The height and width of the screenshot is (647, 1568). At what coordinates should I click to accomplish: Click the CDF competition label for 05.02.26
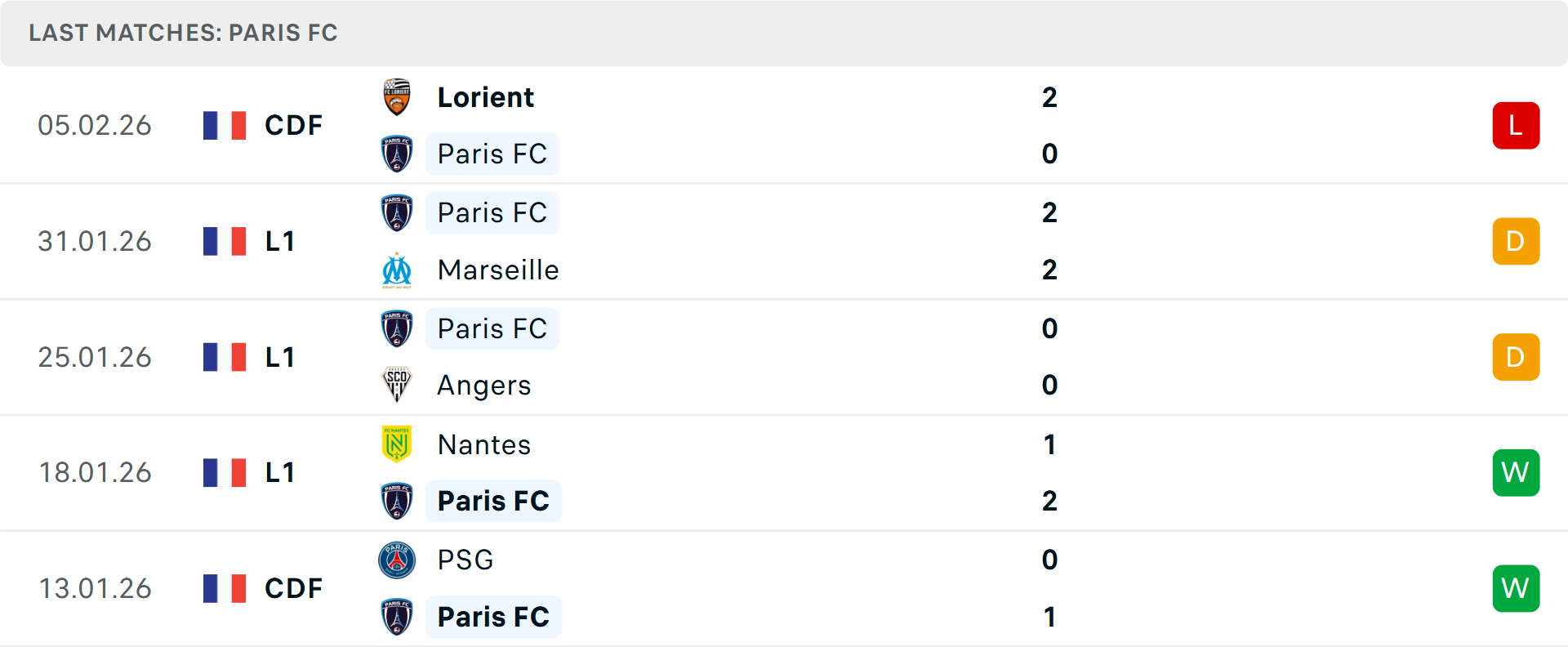[293, 126]
